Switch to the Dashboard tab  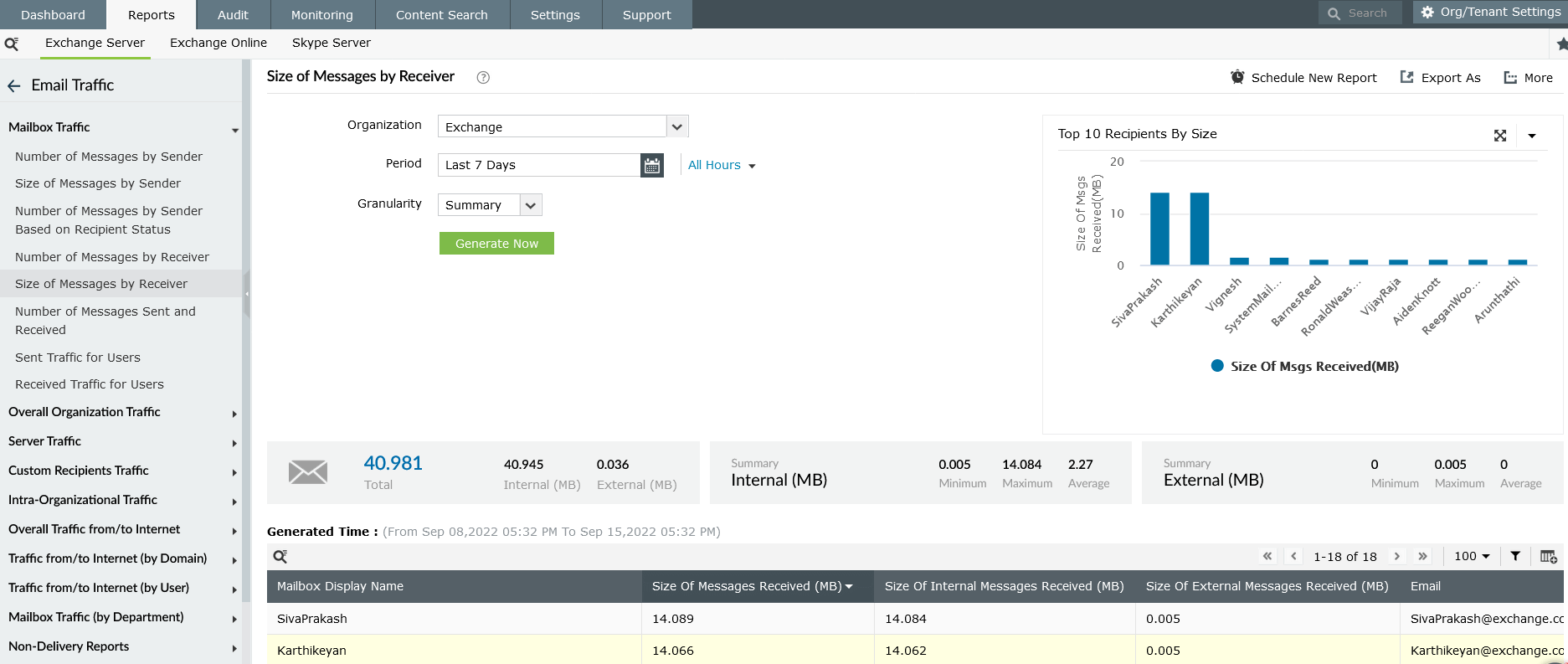(x=53, y=15)
